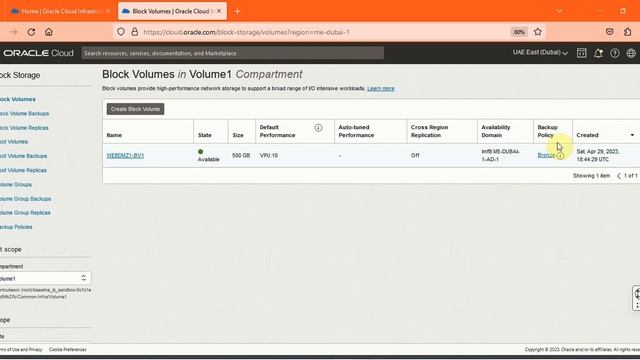This screenshot has width=640, height=360.
Task: Click the Available state cell
Action: coord(209,156)
